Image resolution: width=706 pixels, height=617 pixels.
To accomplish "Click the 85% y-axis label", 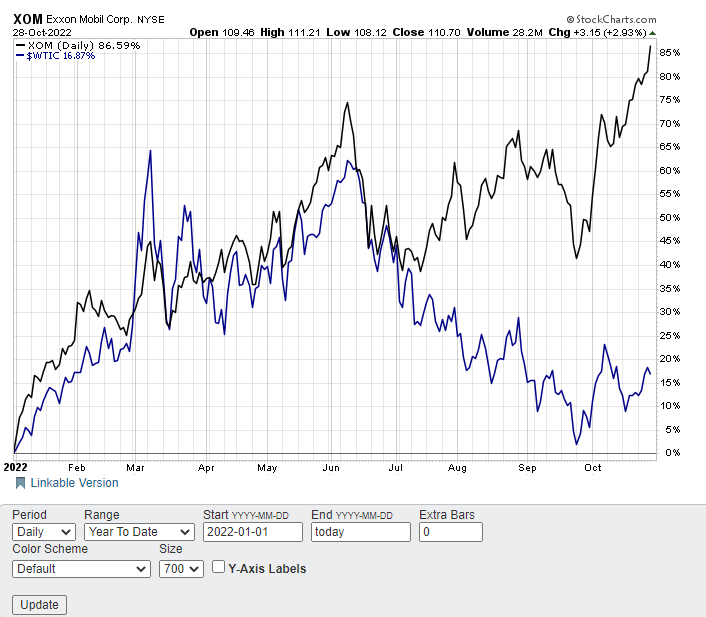I will (670, 53).
